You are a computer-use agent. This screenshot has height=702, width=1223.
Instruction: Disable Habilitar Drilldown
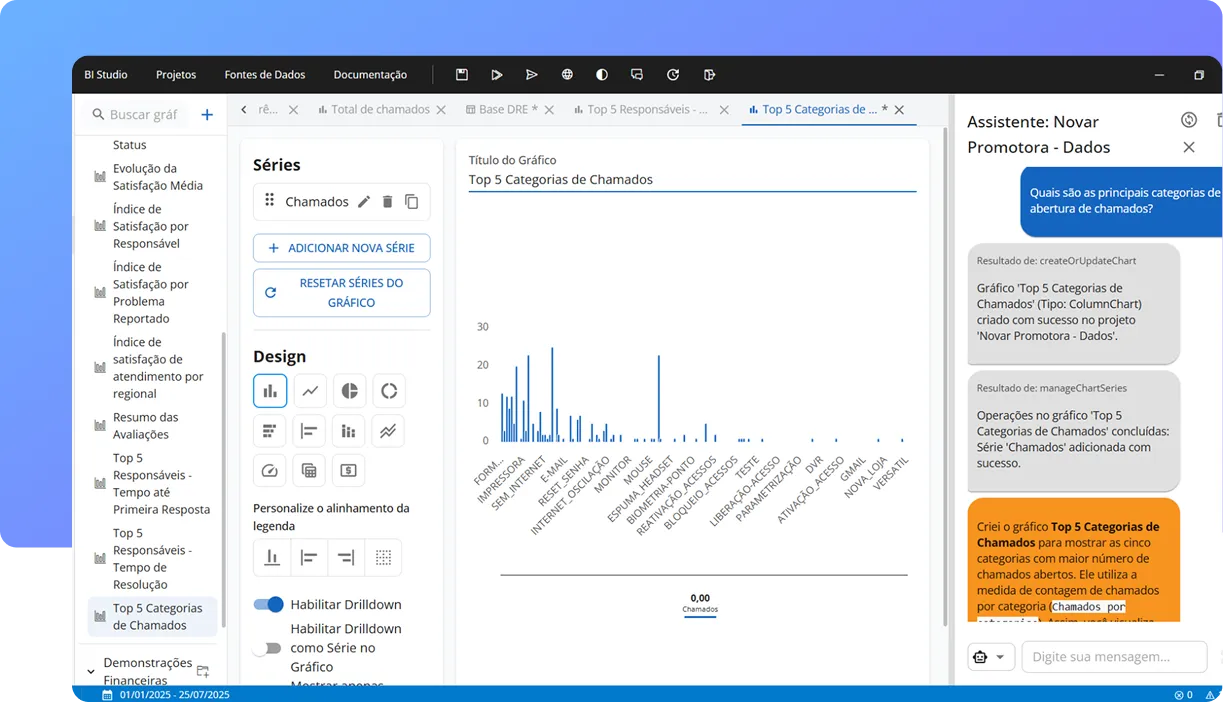click(267, 604)
